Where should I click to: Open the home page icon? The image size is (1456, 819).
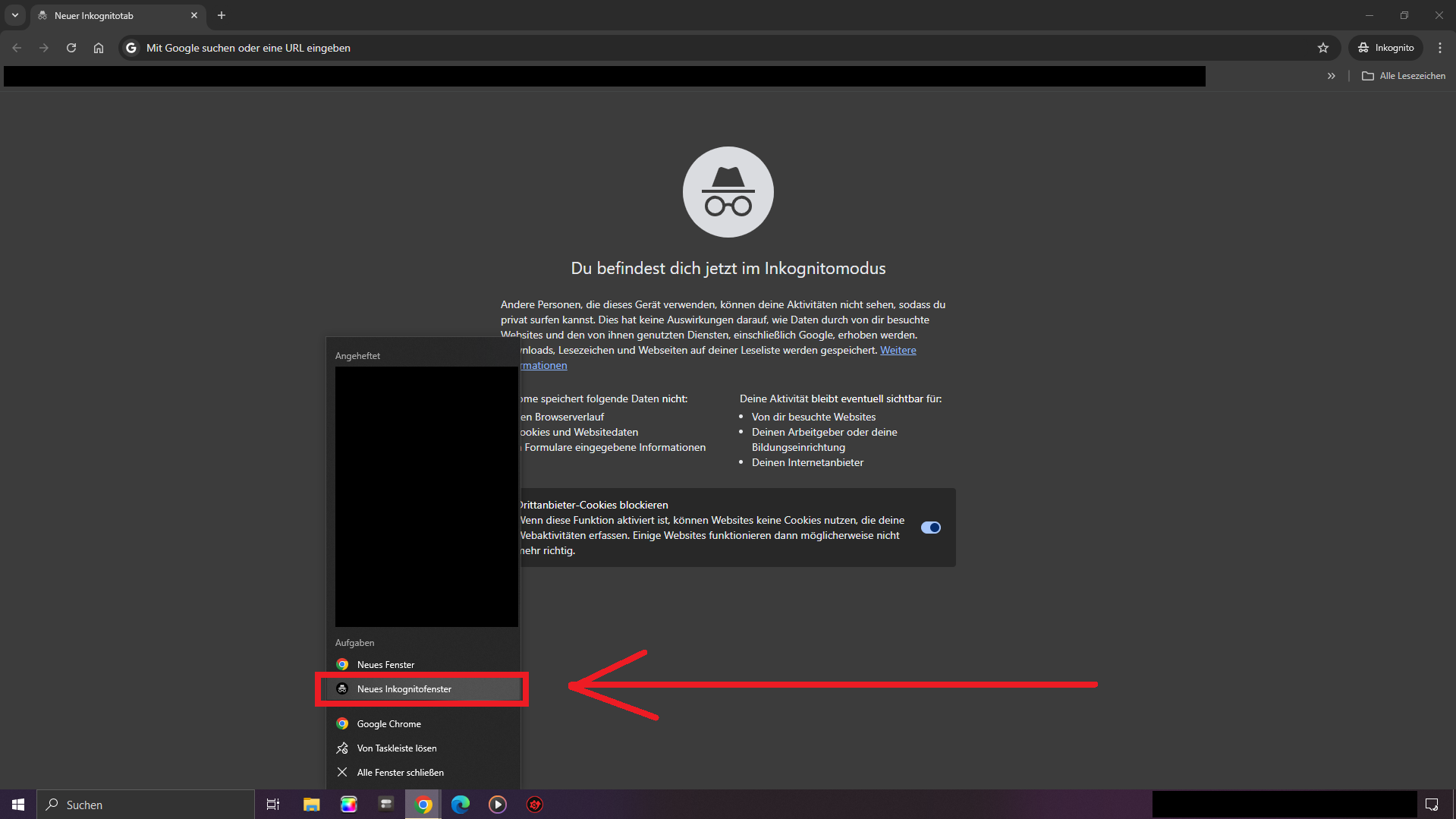tap(99, 48)
